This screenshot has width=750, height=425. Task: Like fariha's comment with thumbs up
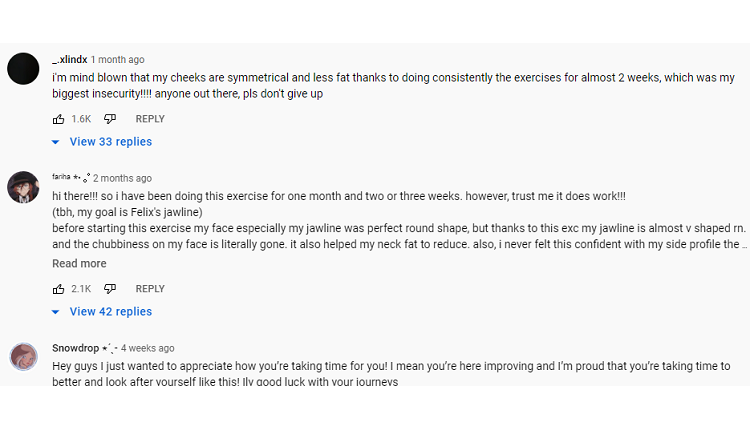58,289
